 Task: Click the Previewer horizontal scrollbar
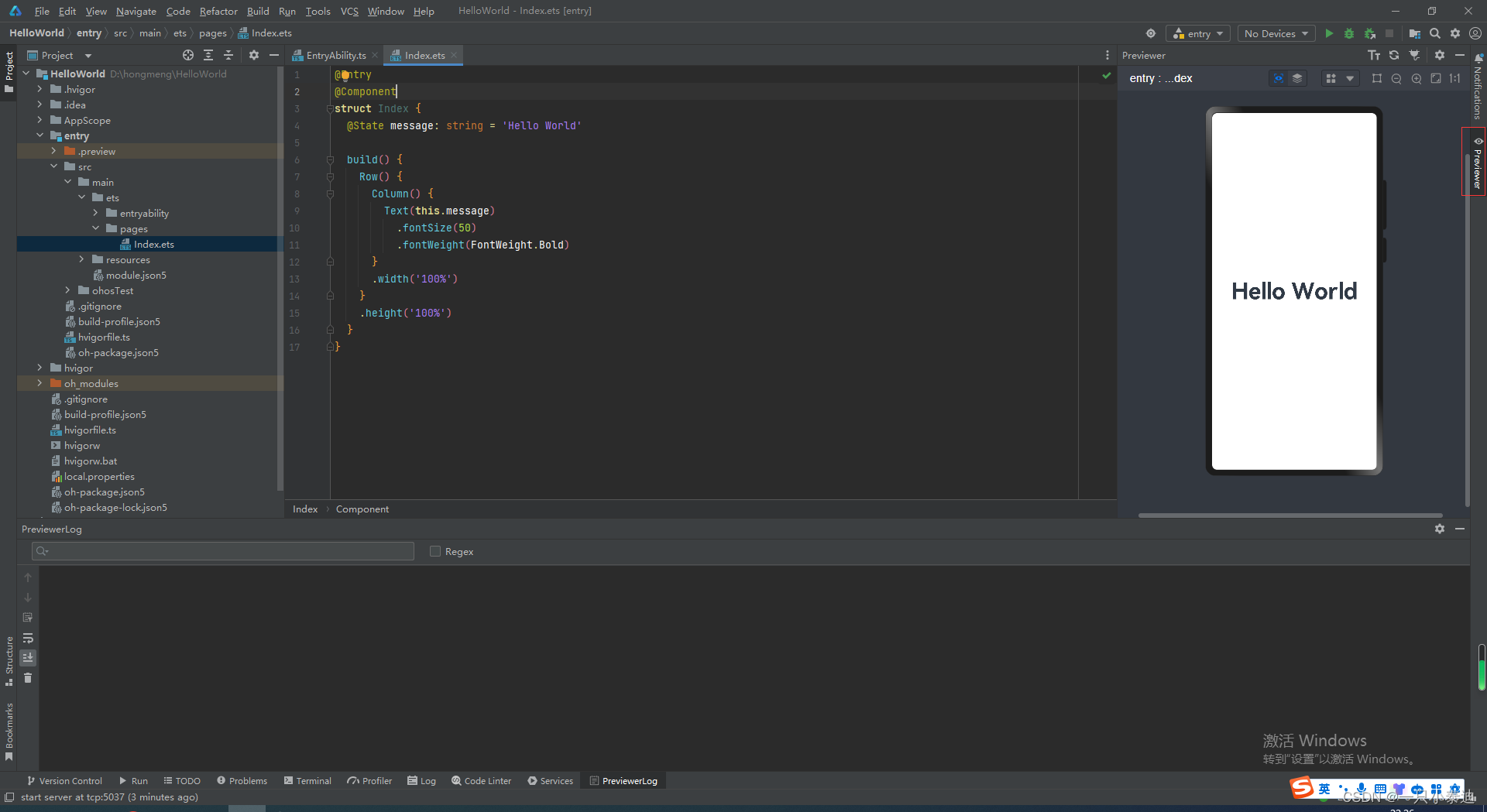point(1290,515)
